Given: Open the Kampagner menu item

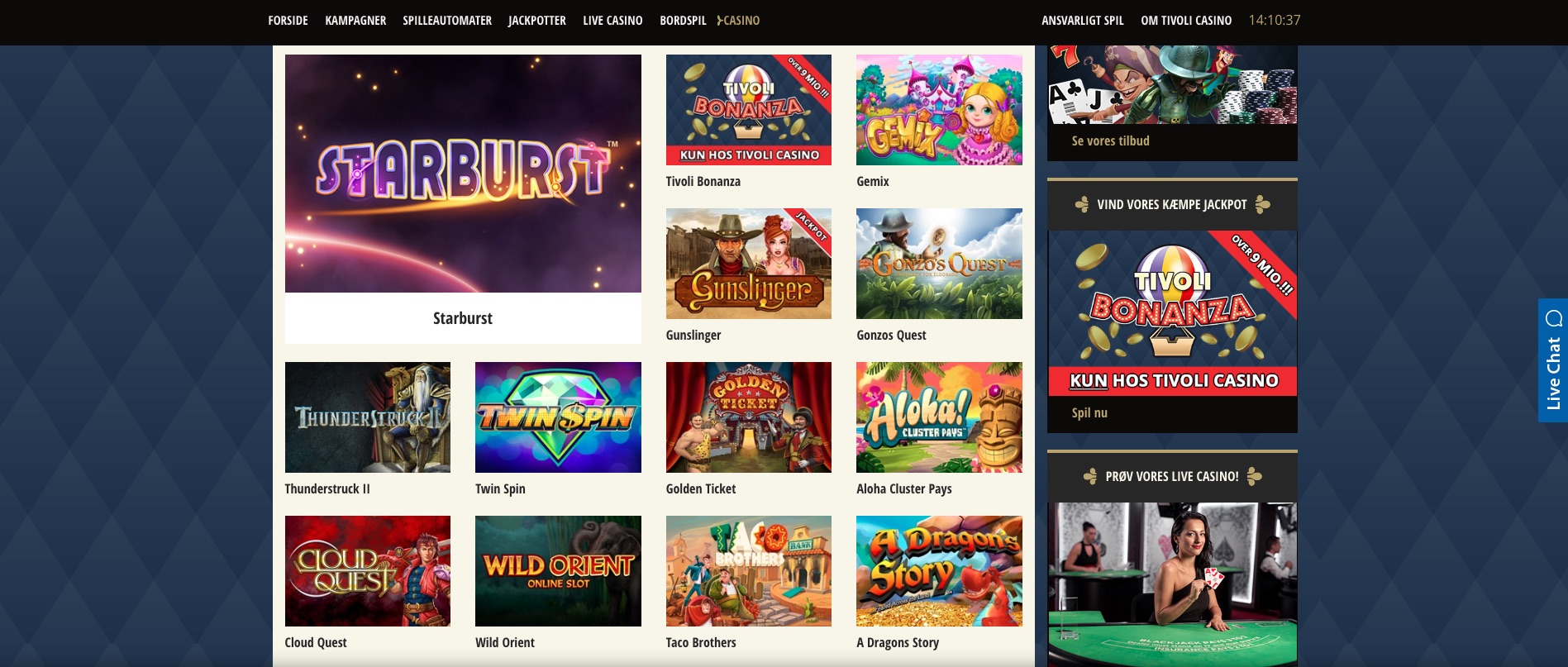Looking at the screenshot, I should (x=355, y=21).
